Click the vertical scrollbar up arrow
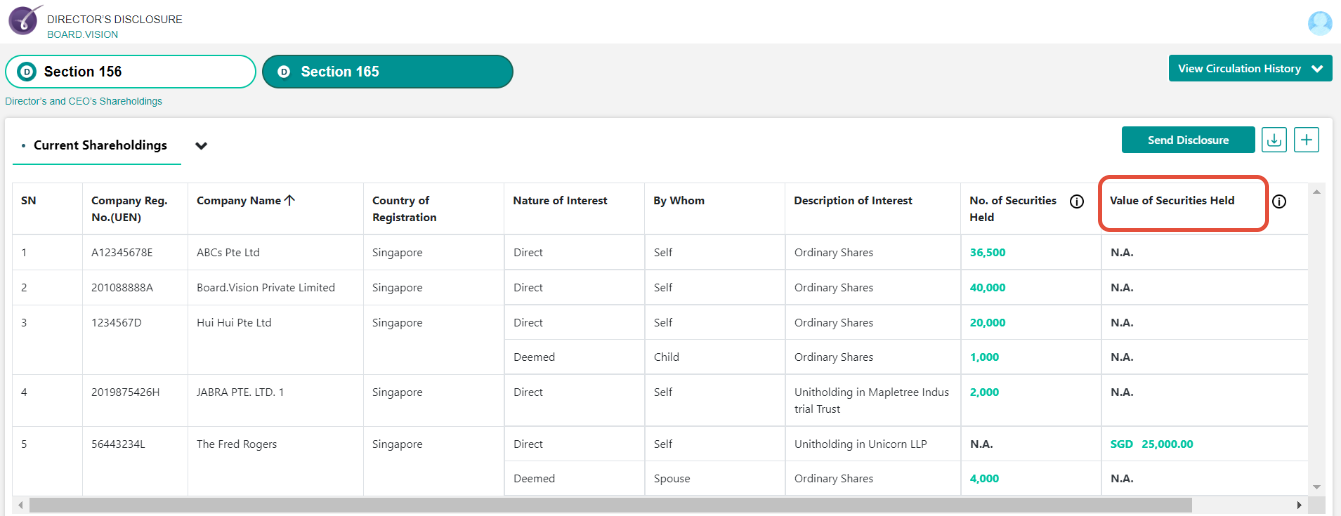 pos(1316,192)
